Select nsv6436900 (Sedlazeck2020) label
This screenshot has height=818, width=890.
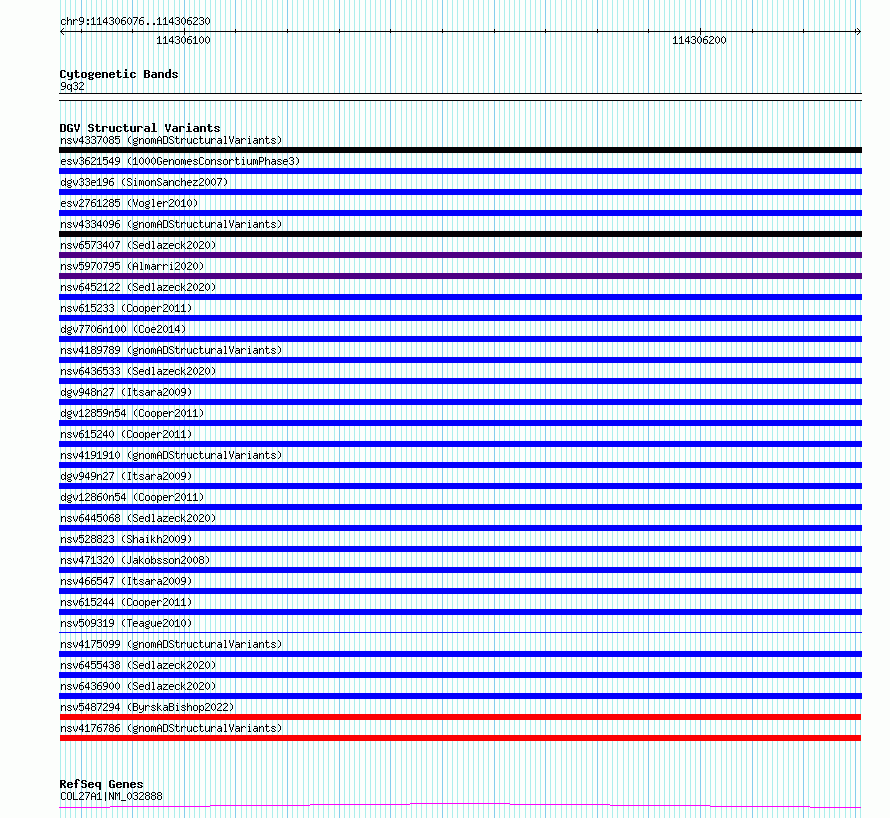[x=138, y=686]
